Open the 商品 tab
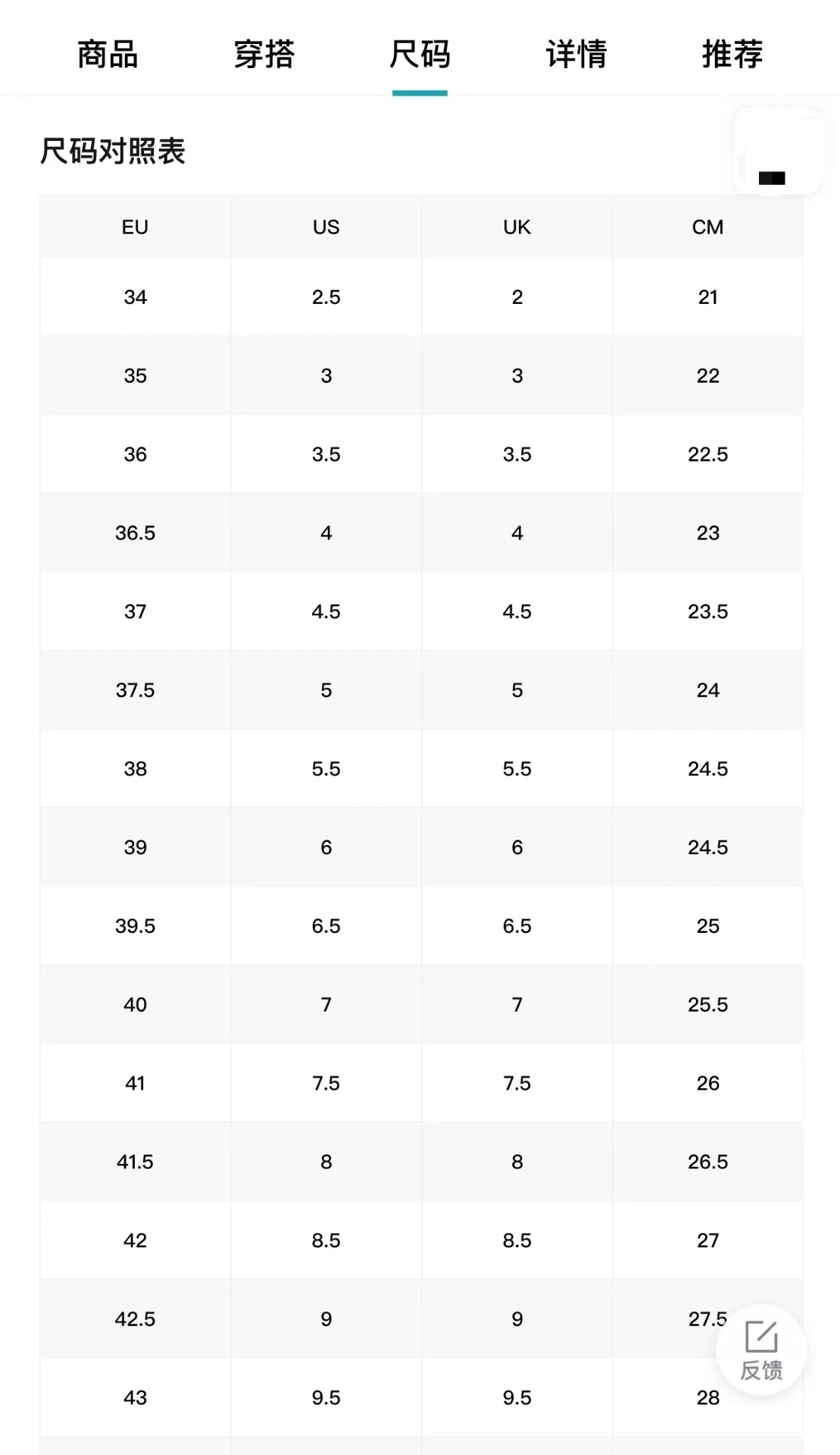This screenshot has width=840, height=1455. coord(108,55)
